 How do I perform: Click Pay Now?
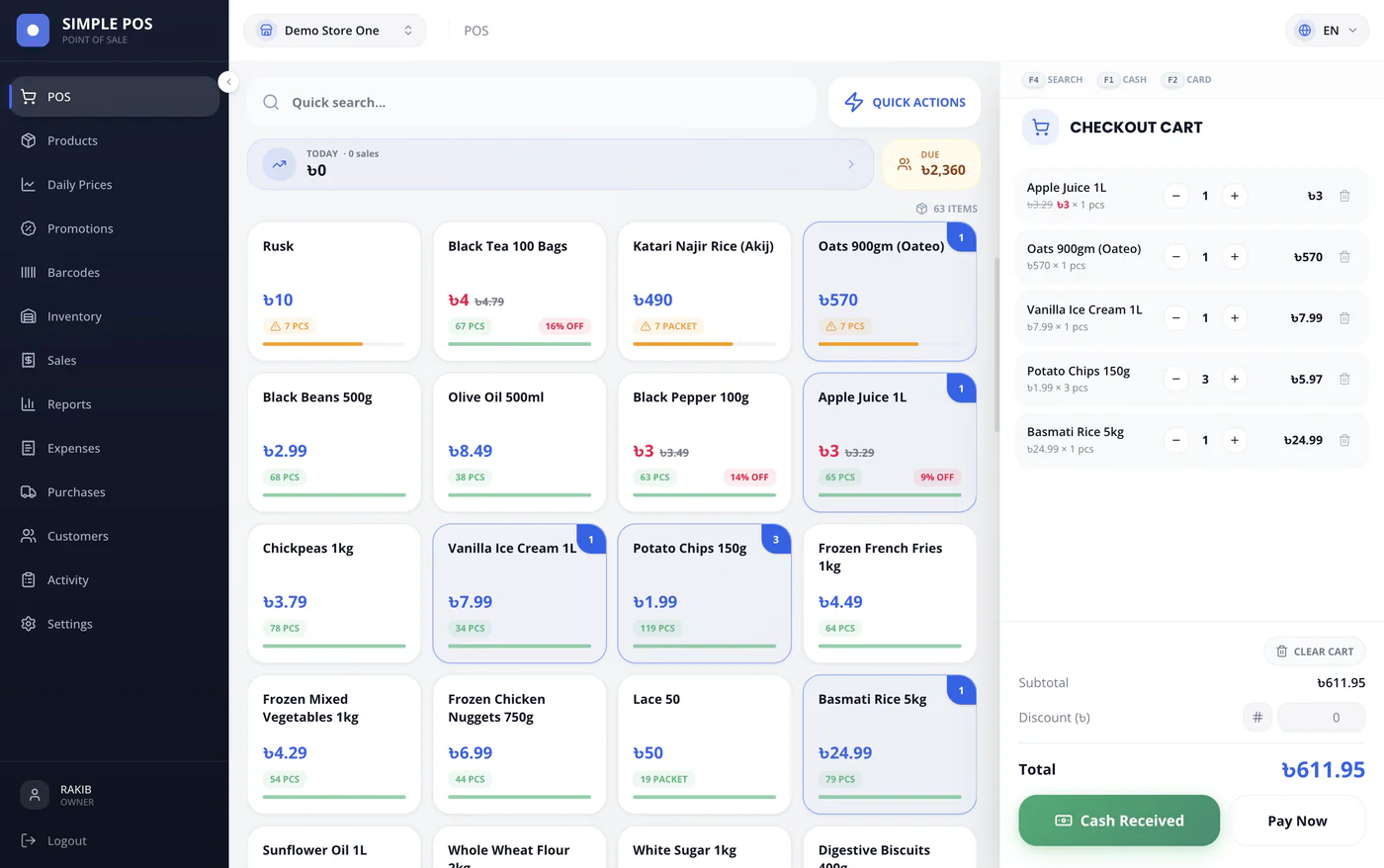point(1297,821)
